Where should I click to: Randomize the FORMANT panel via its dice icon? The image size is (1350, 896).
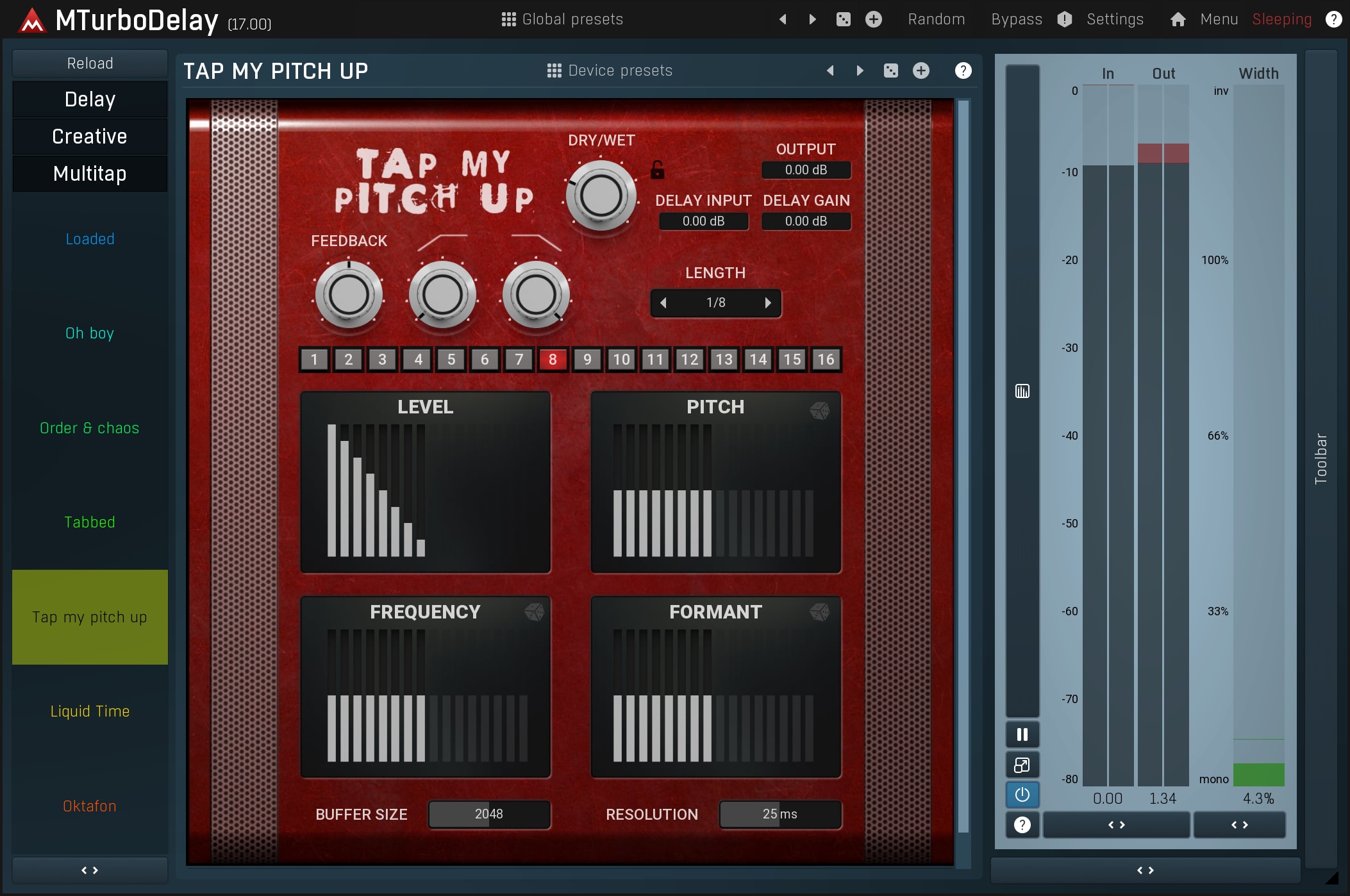click(821, 613)
